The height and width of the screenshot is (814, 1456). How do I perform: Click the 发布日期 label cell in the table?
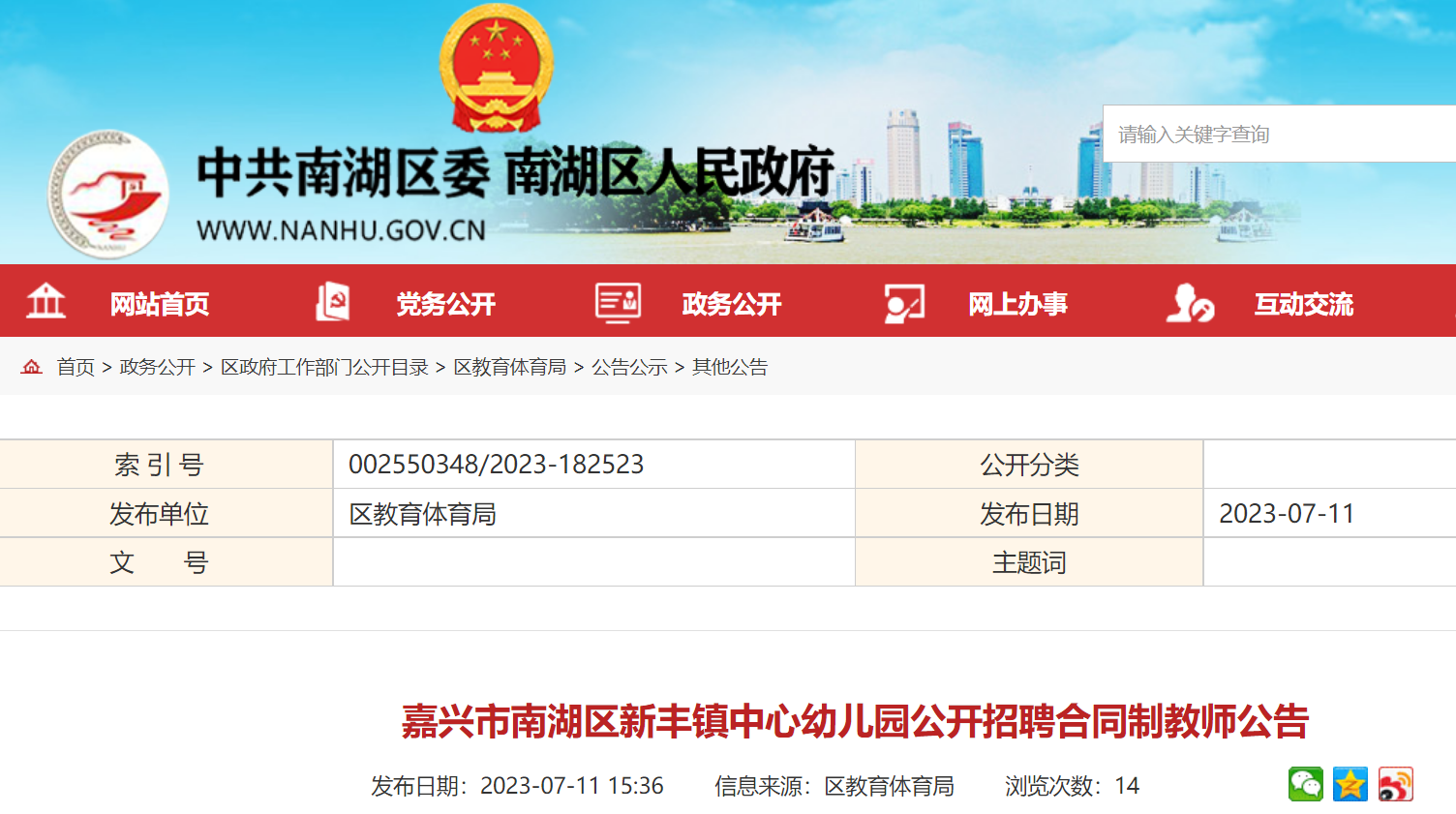[x=1029, y=513]
